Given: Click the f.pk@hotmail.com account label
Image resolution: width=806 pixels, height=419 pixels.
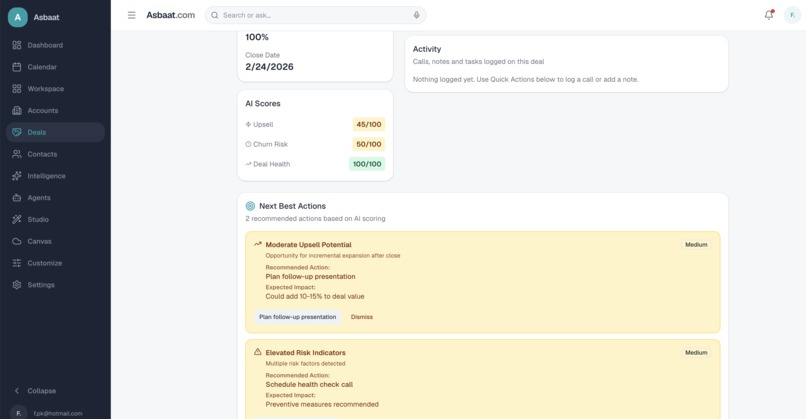Looking at the screenshot, I should click(x=58, y=413).
